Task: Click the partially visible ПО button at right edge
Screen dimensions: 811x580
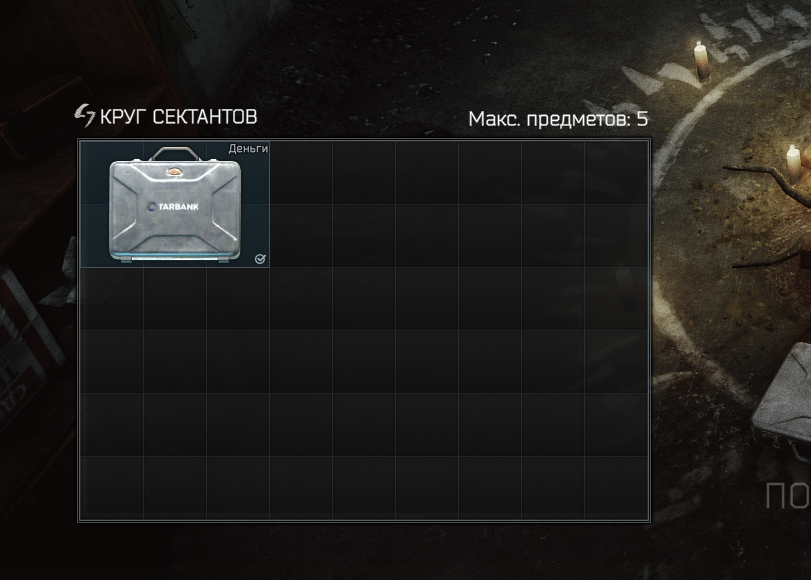Action: pyautogui.click(x=788, y=496)
